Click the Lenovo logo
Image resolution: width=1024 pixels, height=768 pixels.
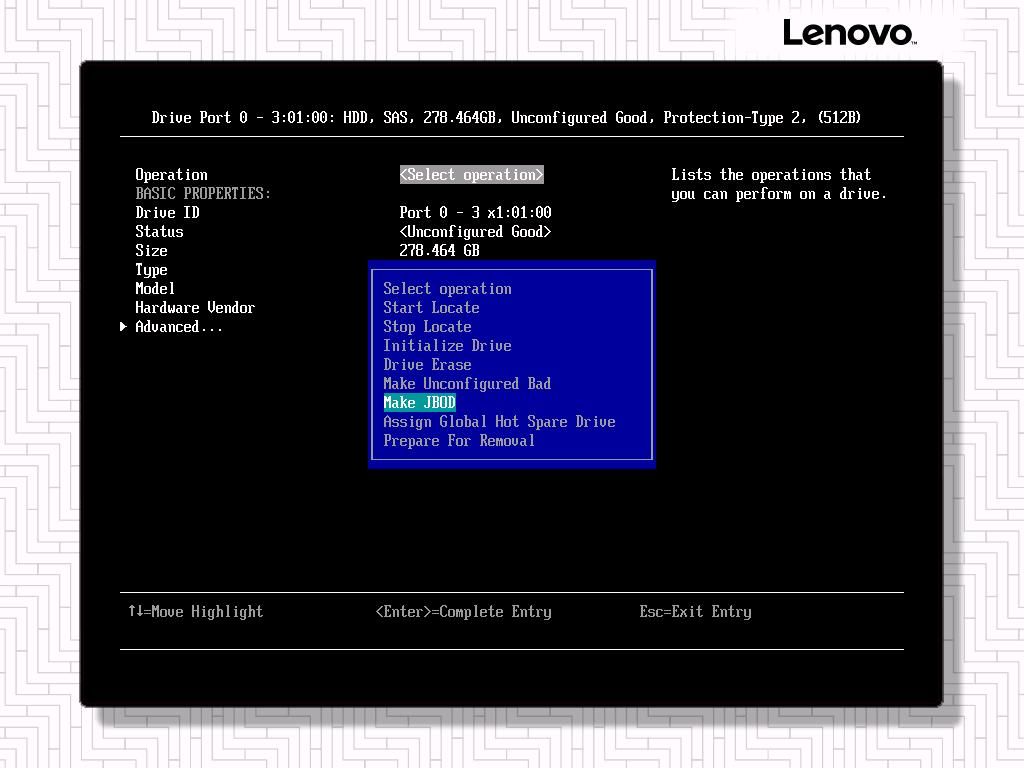(x=848, y=33)
